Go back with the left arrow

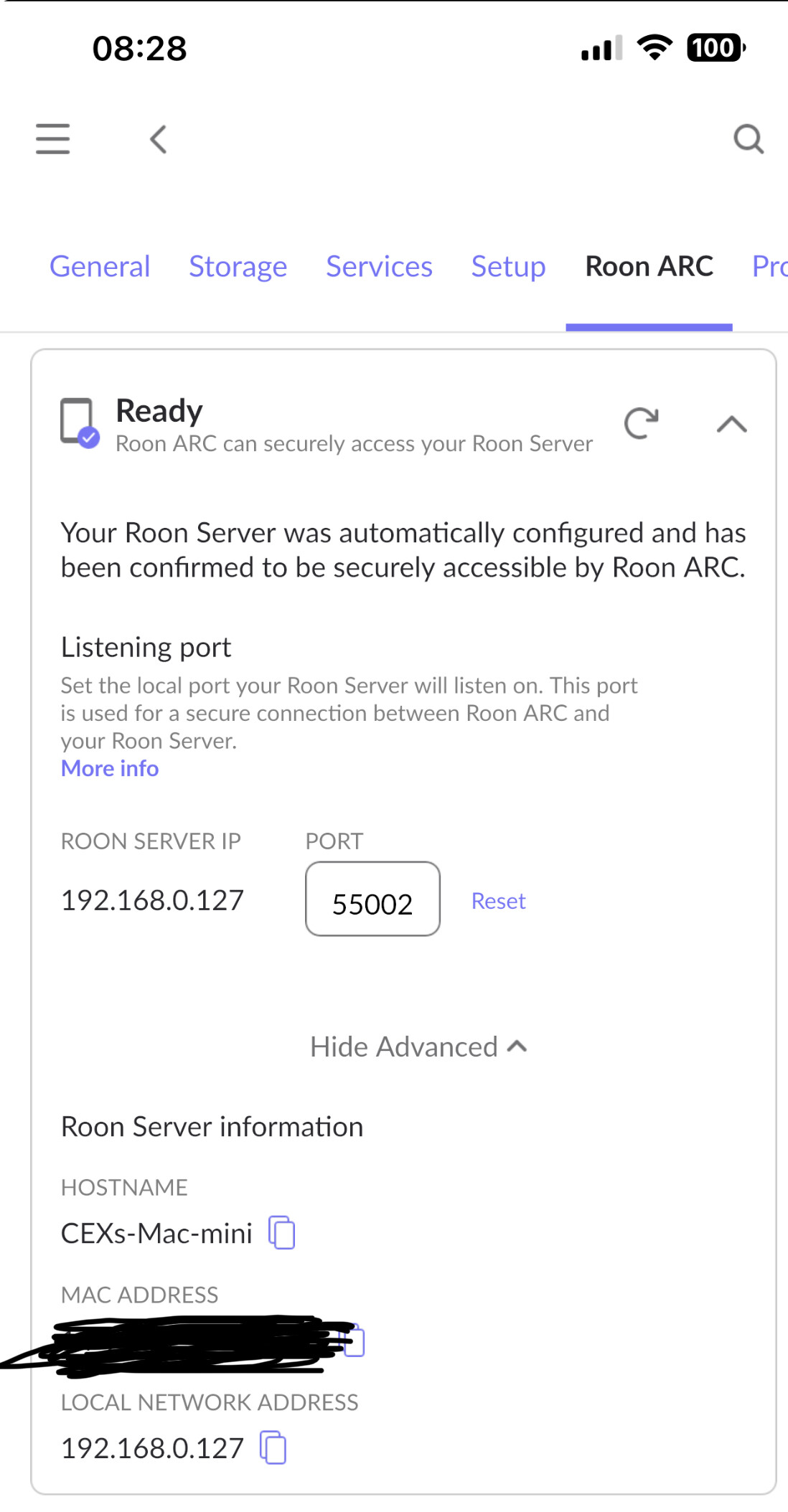[x=159, y=139]
